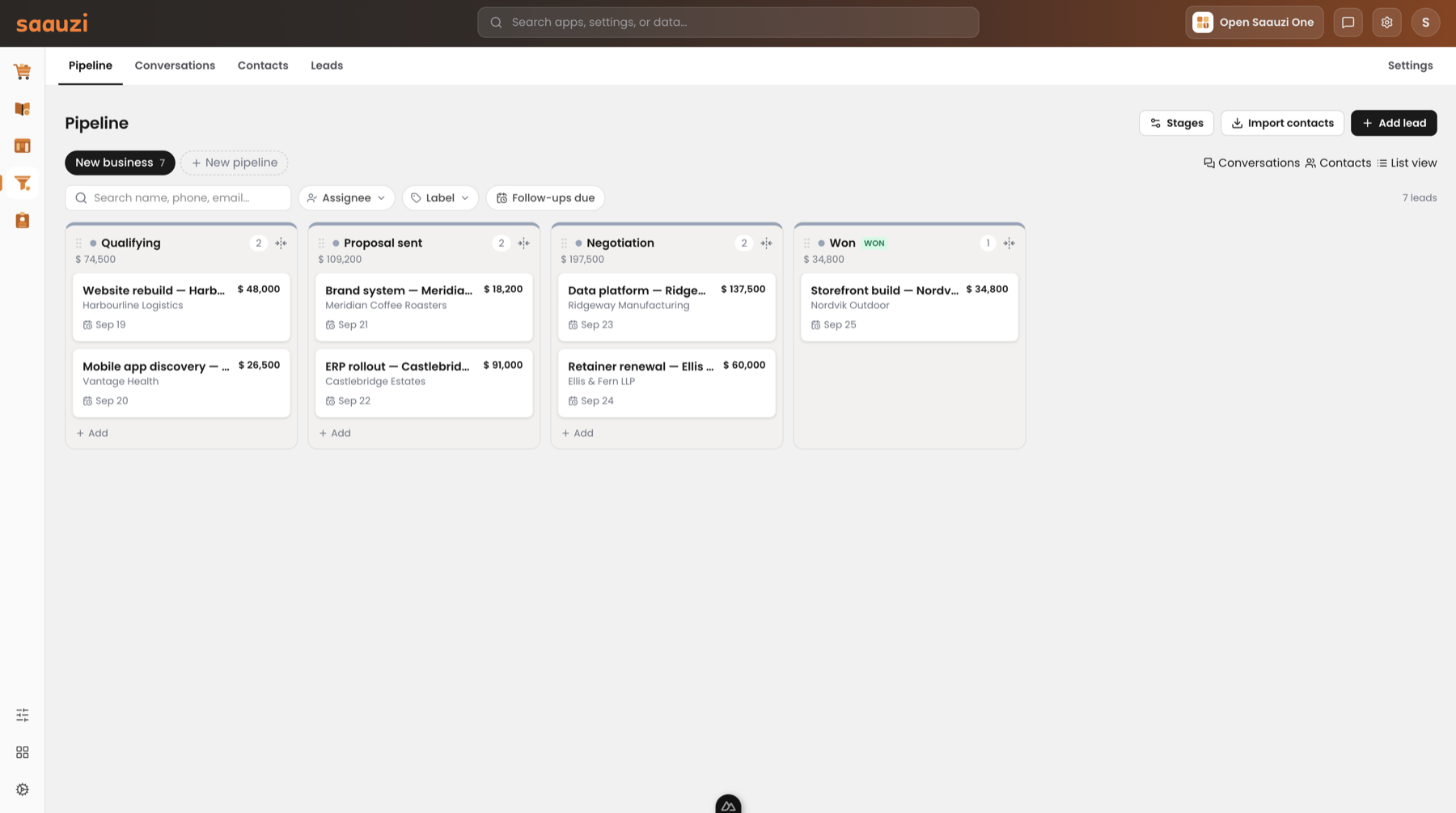Open the Label filter dropdown
The height and width of the screenshot is (813, 1456).
coord(440,198)
